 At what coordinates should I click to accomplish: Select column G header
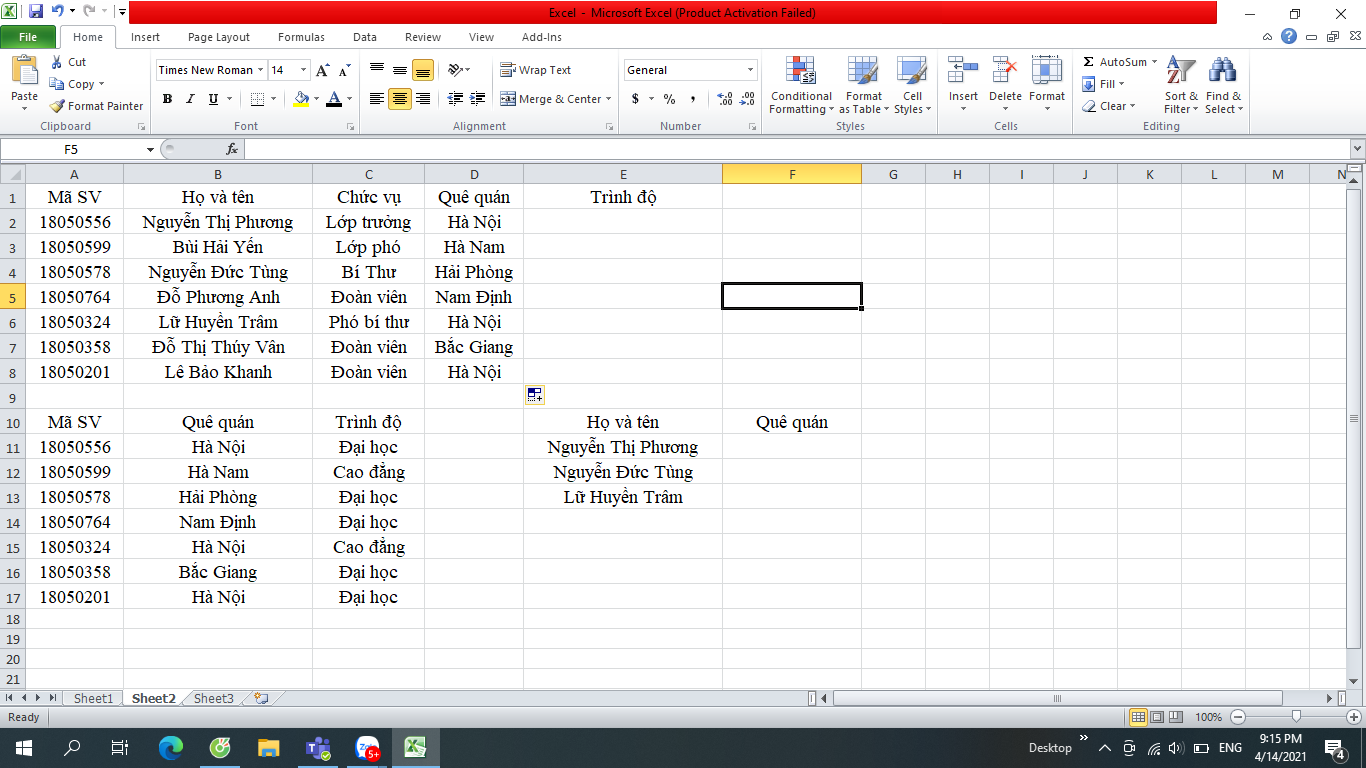click(893, 174)
